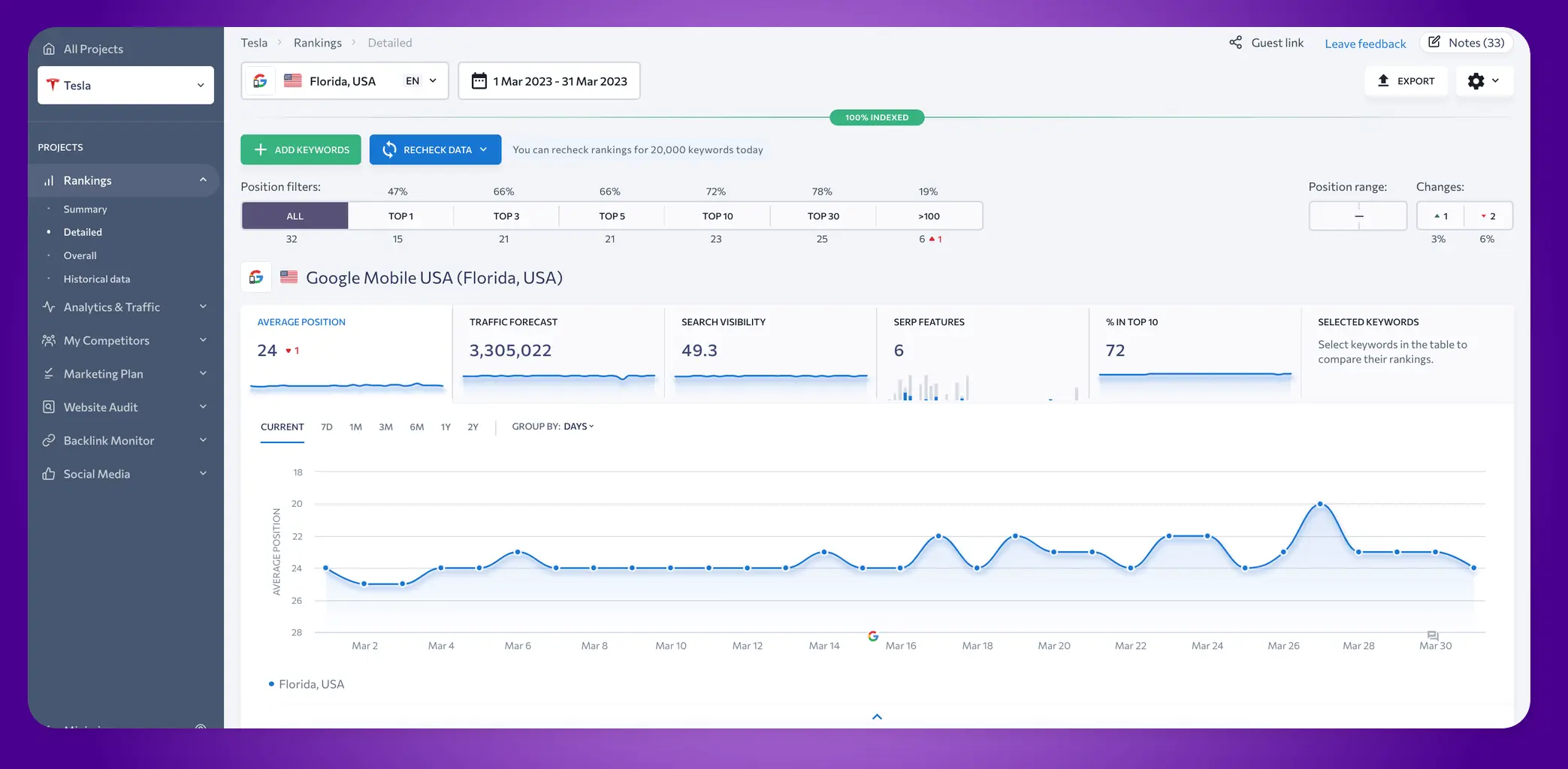This screenshot has width=1568, height=769.
Task: Toggle the TOP 1 position filter
Action: (x=400, y=216)
